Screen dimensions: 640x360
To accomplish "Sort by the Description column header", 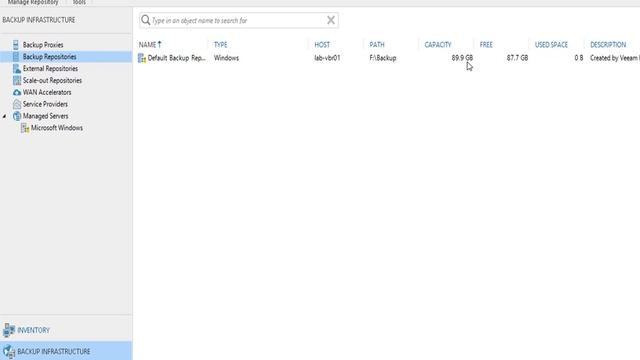I will tap(608, 44).
